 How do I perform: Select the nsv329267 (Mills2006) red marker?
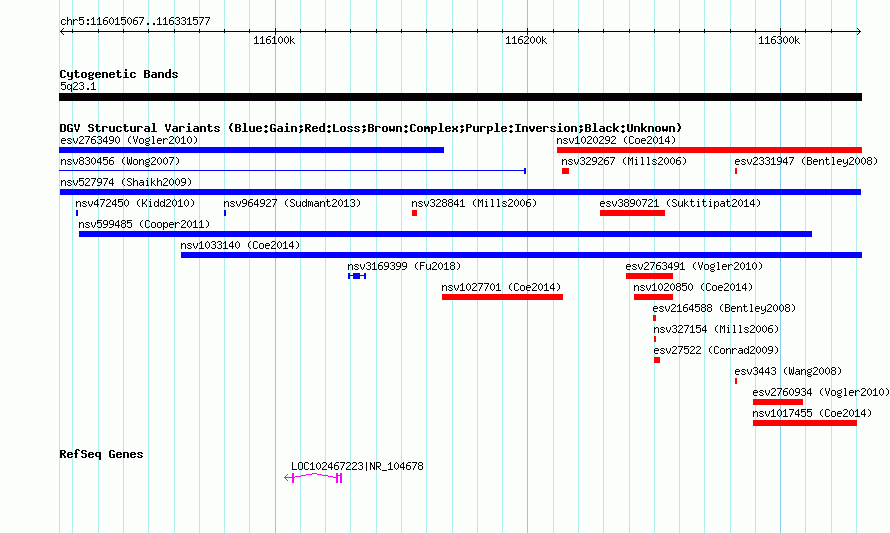[x=565, y=171]
